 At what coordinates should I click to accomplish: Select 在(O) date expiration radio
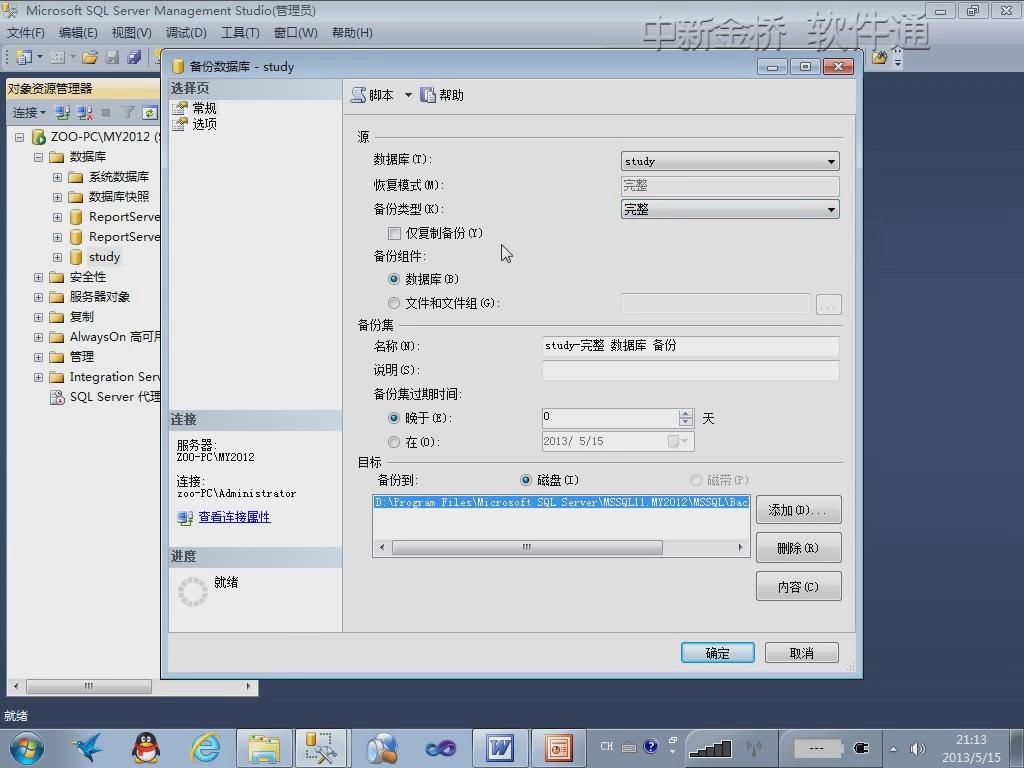(394, 442)
